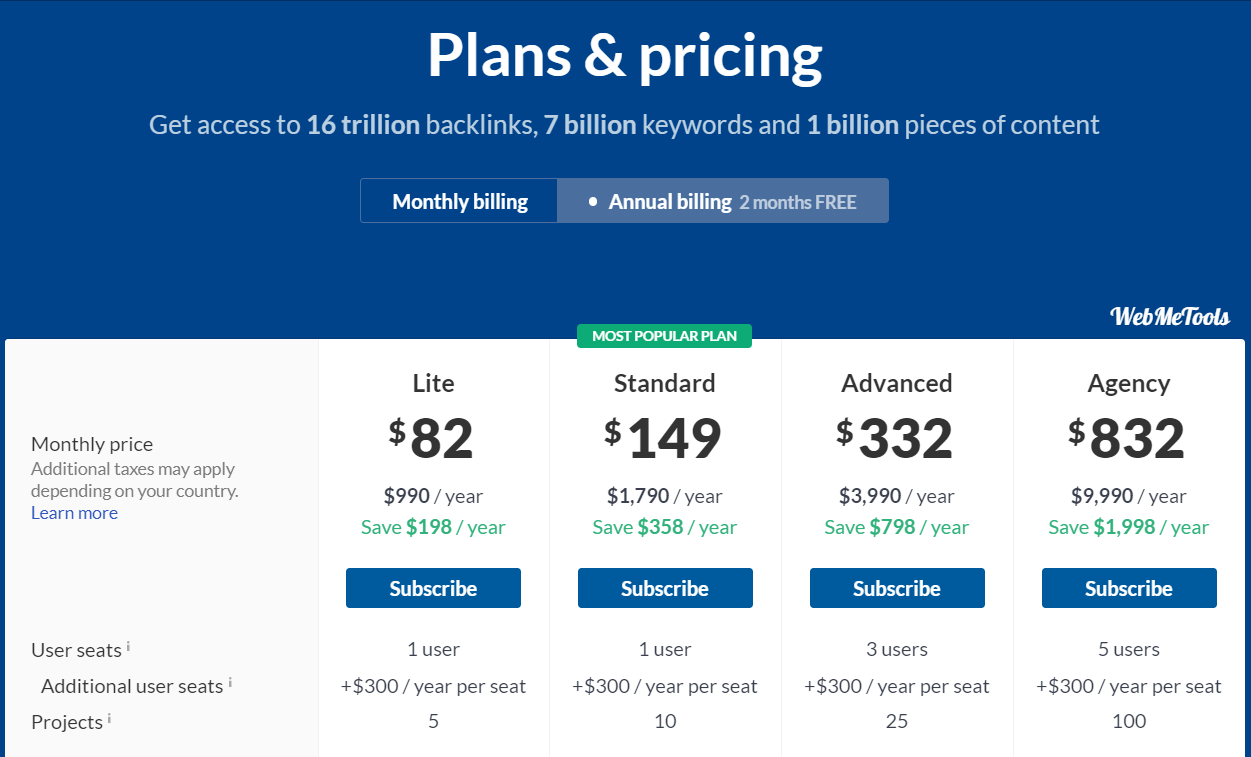The width and height of the screenshot is (1251, 757).
Task: Click the WebMeTools logo
Action: pos(1170,317)
